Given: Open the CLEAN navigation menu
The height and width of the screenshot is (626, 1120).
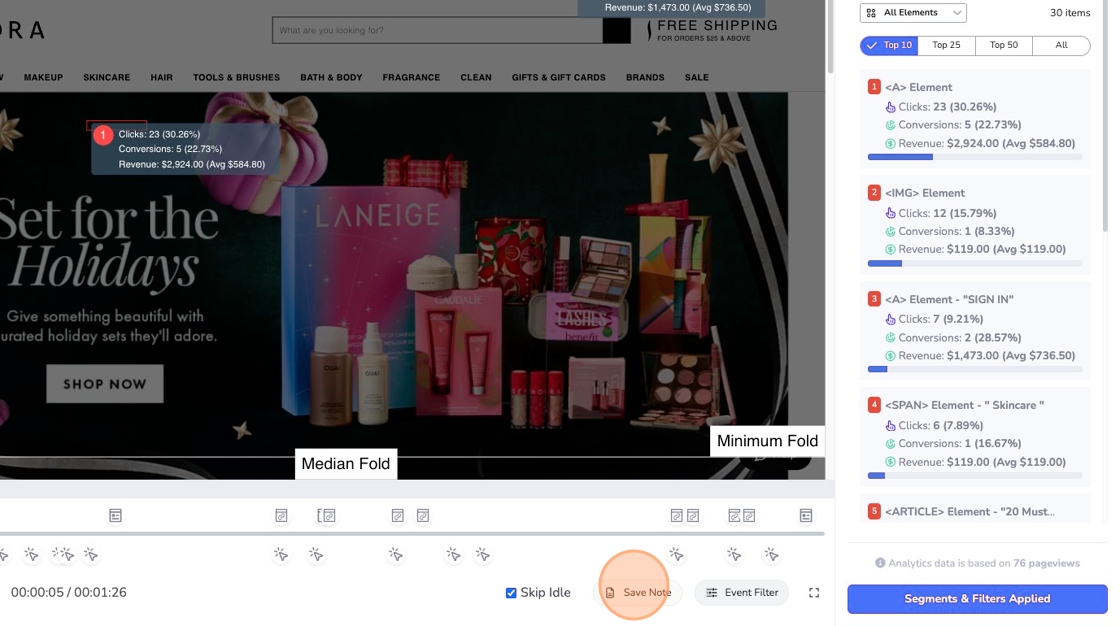Looking at the screenshot, I should point(476,77).
